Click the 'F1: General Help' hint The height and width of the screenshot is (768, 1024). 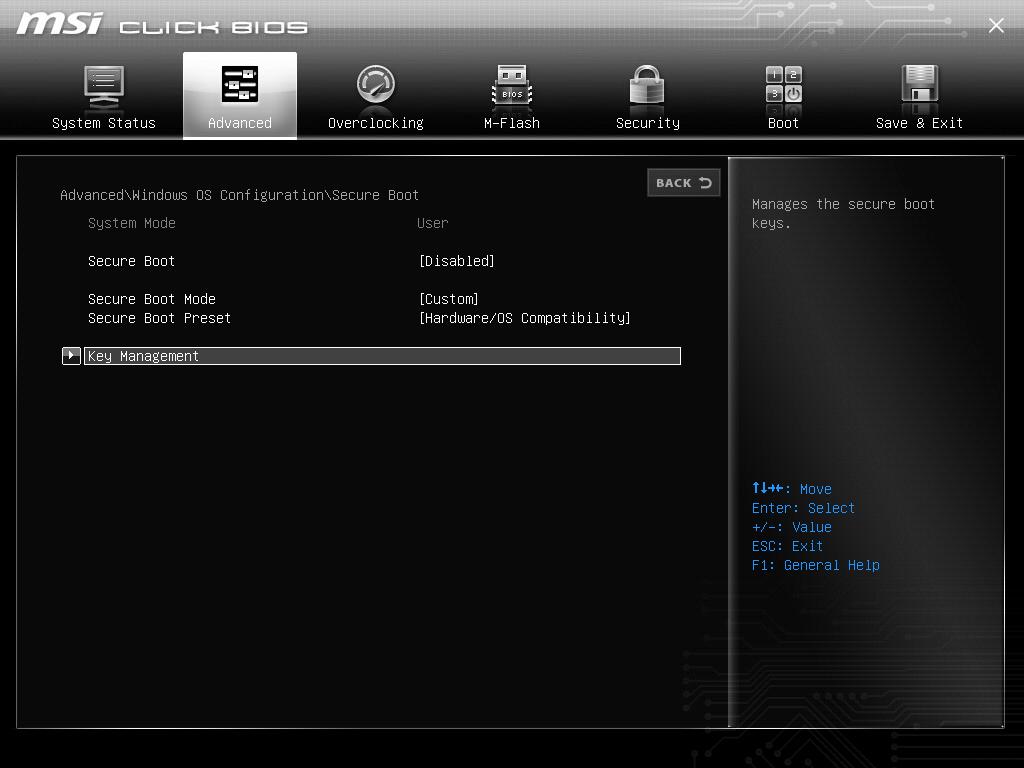pos(816,565)
